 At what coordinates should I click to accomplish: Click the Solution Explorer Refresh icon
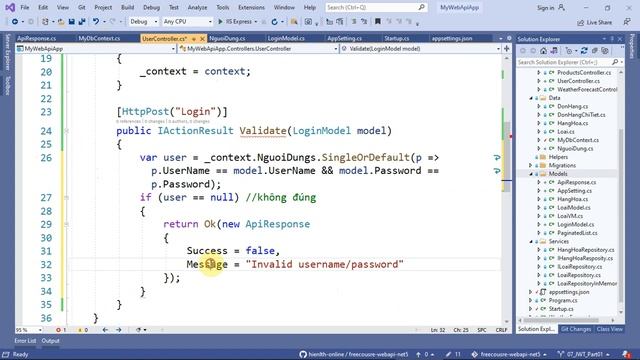(x=584, y=51)
